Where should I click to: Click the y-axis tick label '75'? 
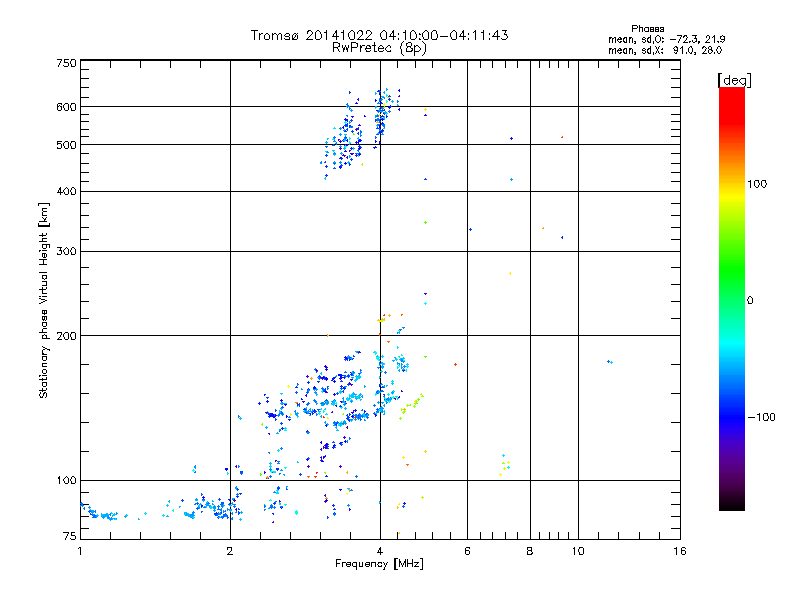pos(70,536)
